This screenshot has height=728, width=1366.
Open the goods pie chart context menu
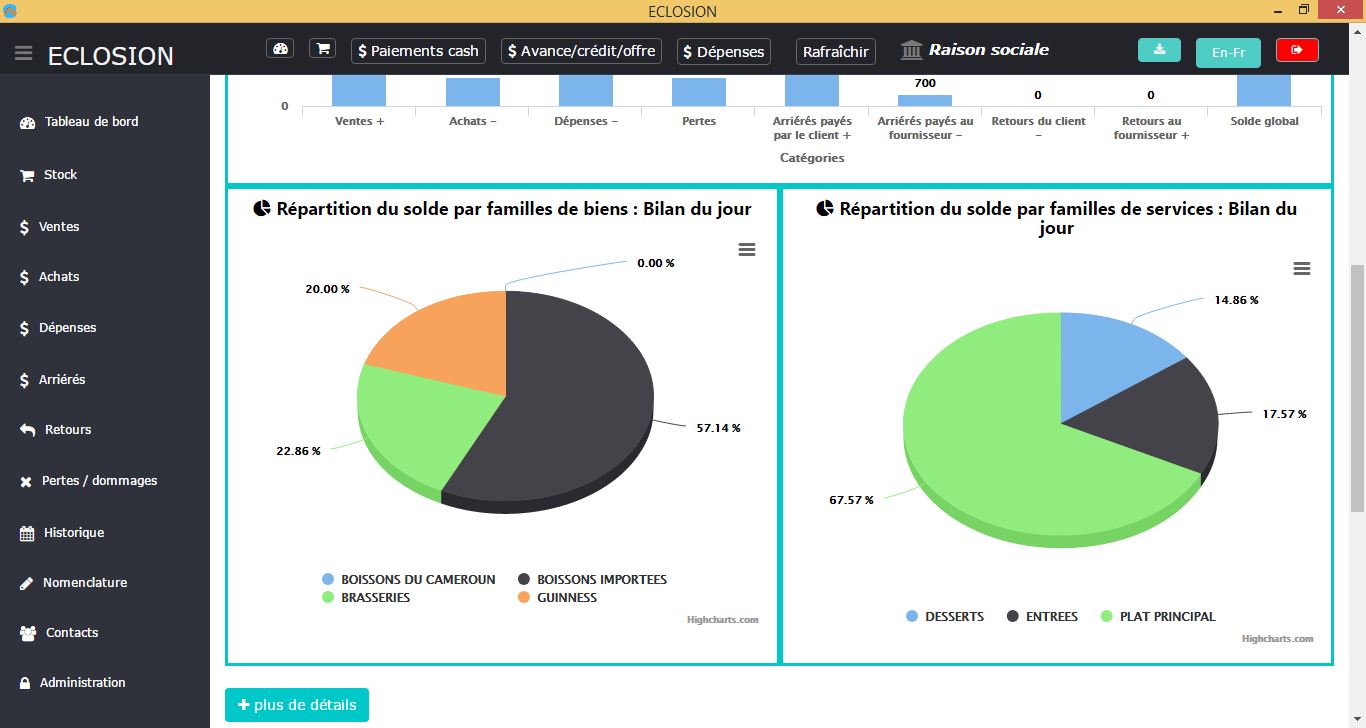click(x=746, y=250)
